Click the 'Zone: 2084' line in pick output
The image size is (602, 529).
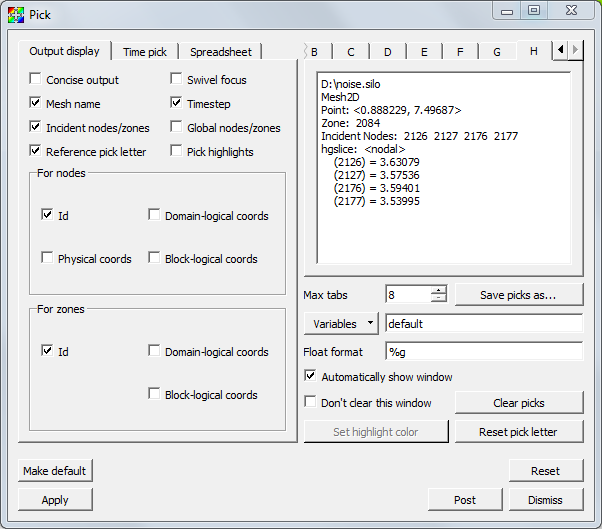(351, 123)
